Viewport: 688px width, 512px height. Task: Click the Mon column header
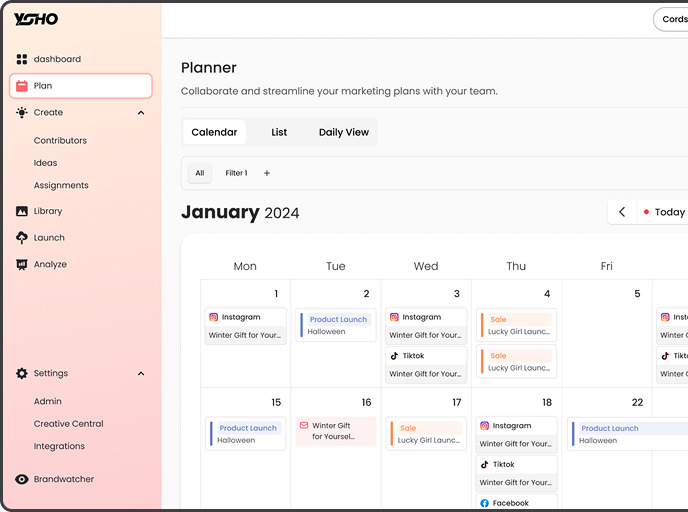[245, 266]
